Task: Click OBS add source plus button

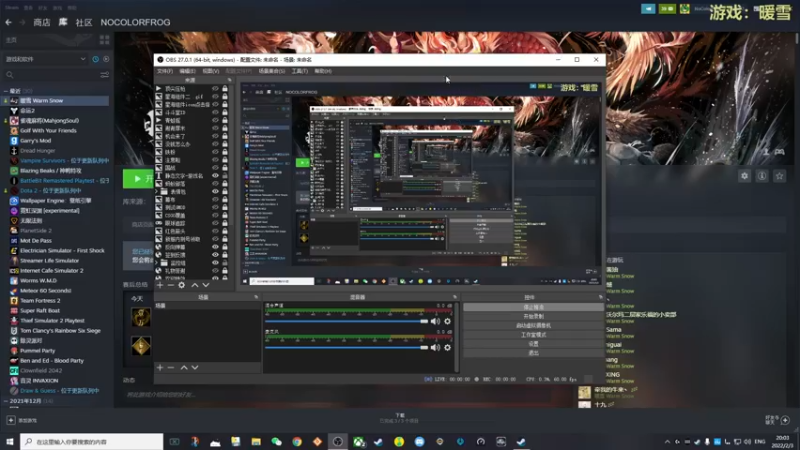Action: point(160,285)
